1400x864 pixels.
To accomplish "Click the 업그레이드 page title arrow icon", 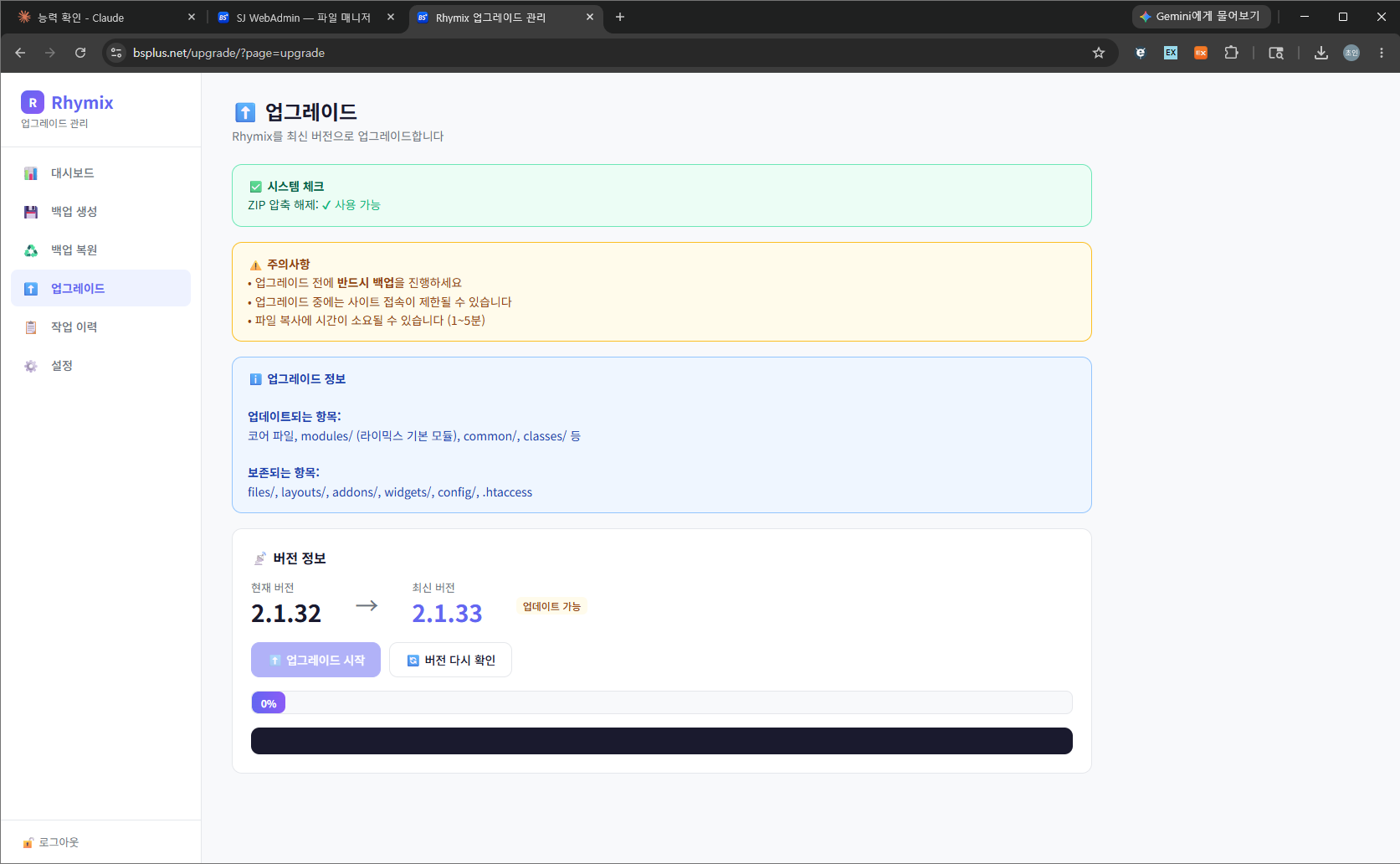I will pyautogui.click(x=245, y=112).
